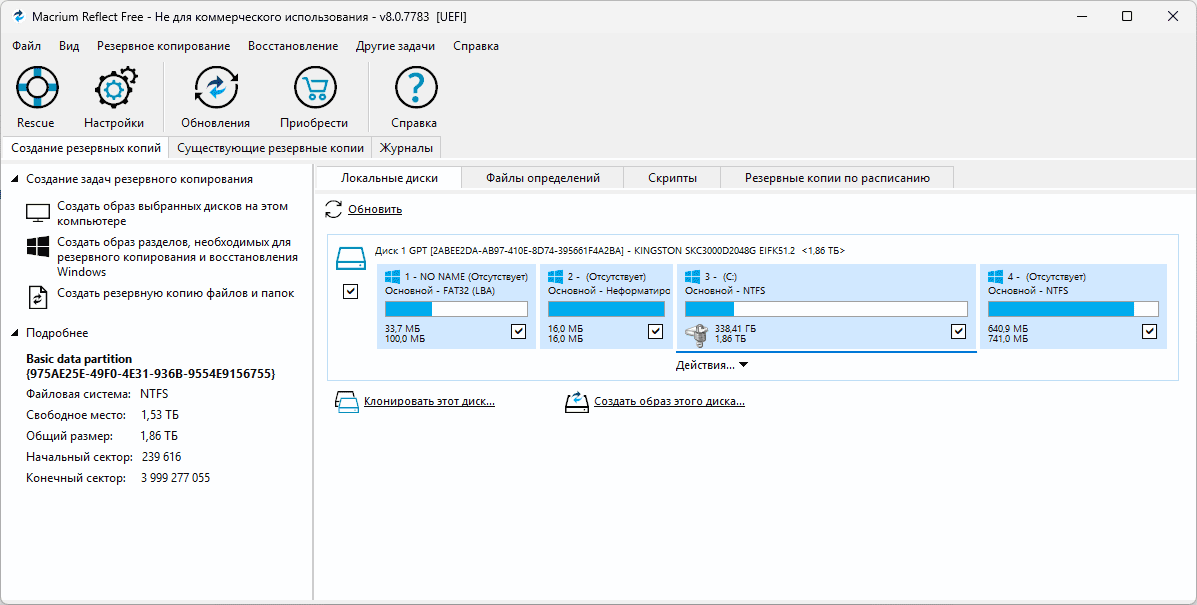This screenshot has width=1197, height=605.
Task: Open the Действия dropdown
Action: pos(711,365)
